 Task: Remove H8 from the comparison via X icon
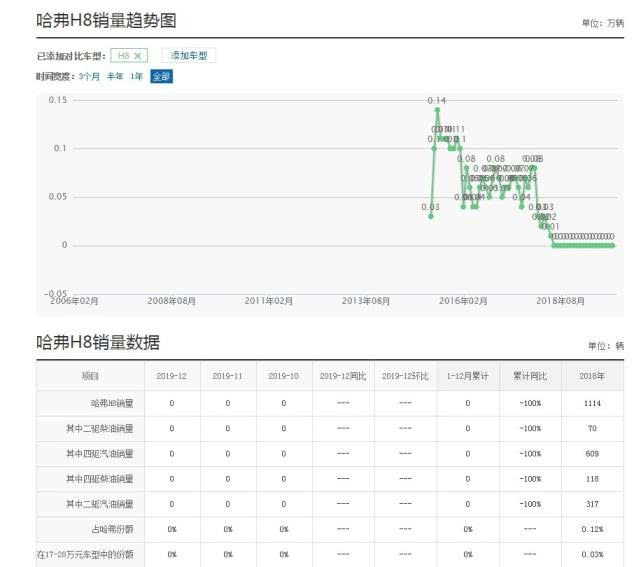click(138, 56)
